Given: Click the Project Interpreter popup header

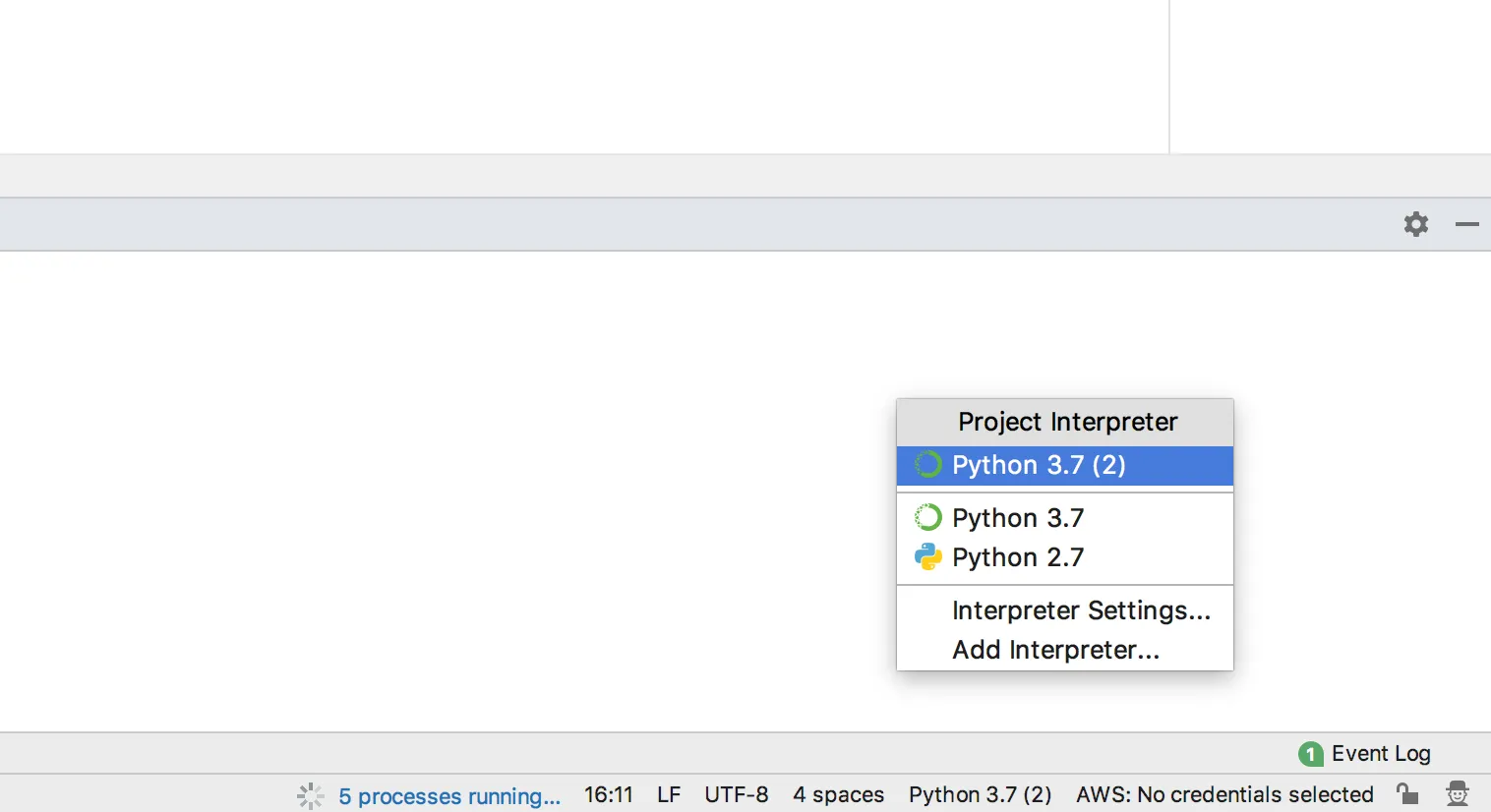Looking at the screenshot, I should 1066,422.
